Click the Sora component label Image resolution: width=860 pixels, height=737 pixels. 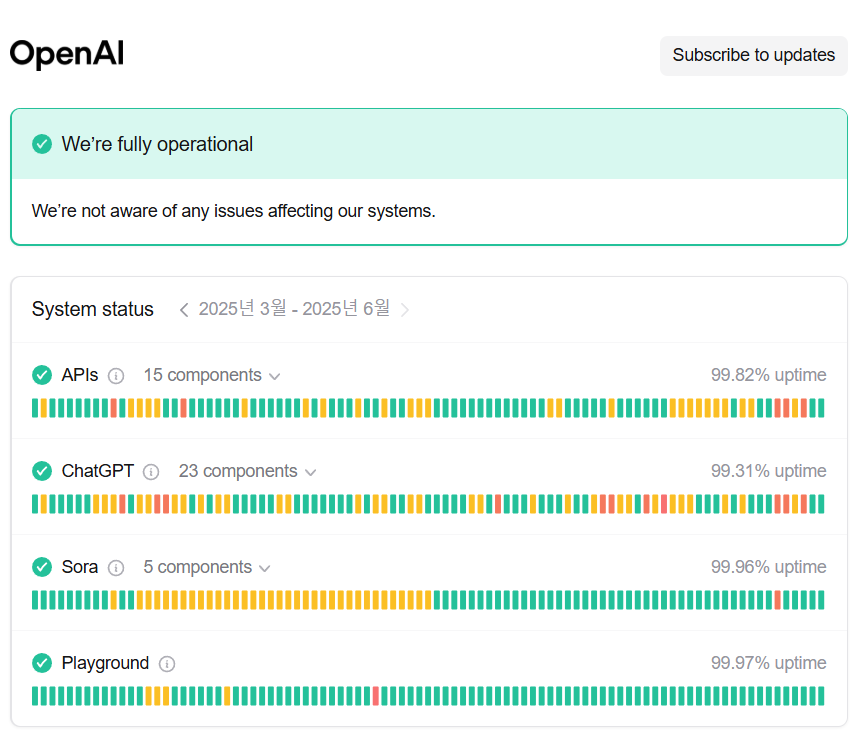coord(80,567)
